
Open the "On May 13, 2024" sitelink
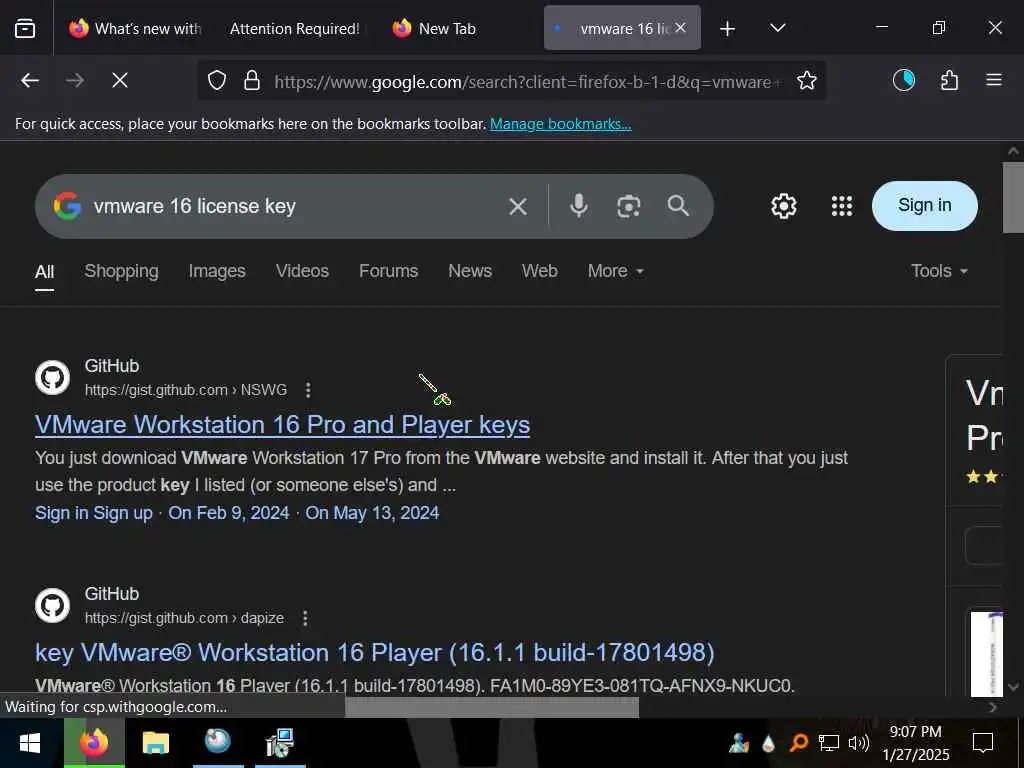tap(372, 513)
